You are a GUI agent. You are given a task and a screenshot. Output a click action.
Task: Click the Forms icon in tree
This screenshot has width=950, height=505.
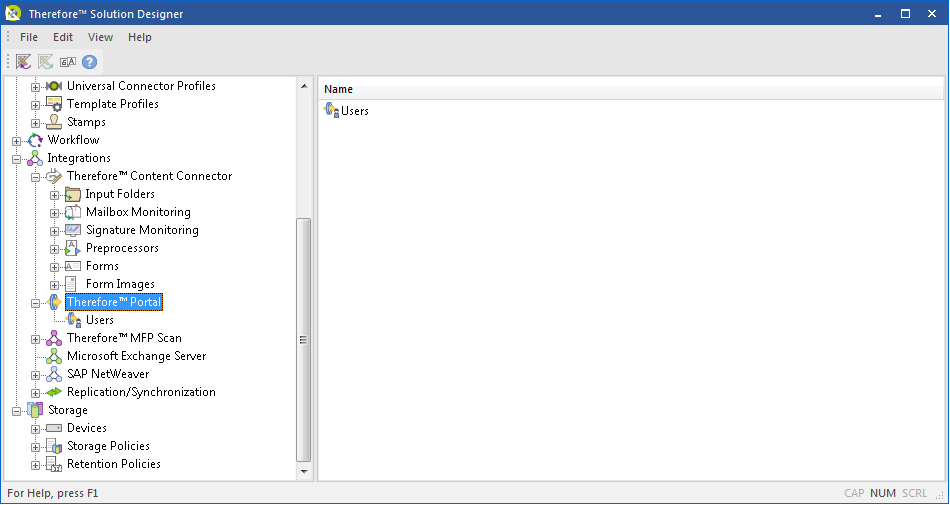point(73,266)
